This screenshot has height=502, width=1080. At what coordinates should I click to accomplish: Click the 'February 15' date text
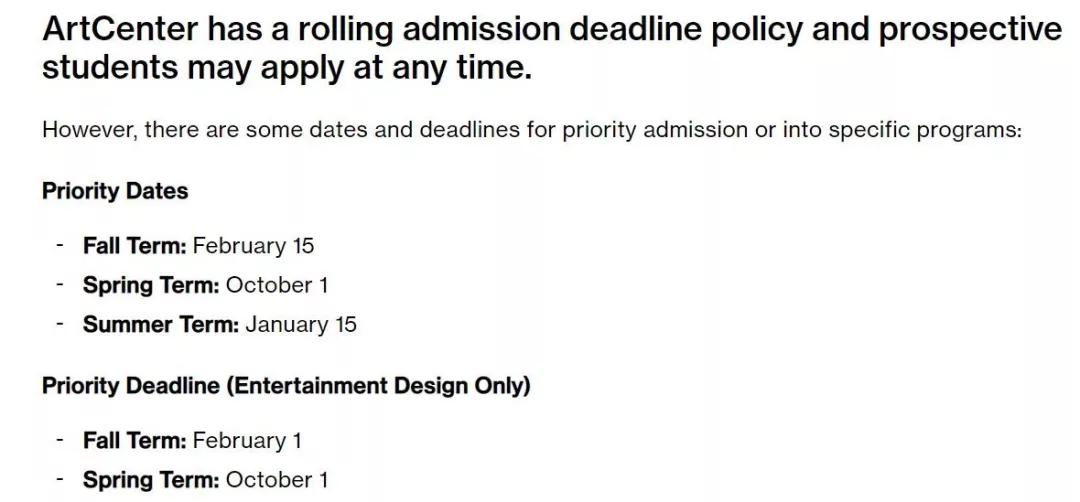tap(253, 246)
